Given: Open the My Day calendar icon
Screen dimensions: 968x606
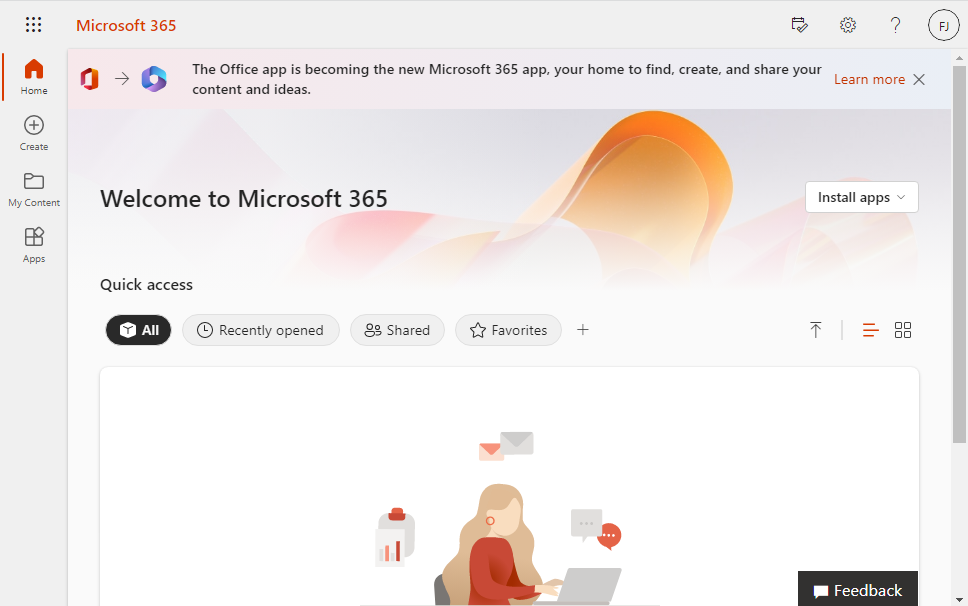Looking at the screenshot, I should pyautogui.click(x=799, y=25).
